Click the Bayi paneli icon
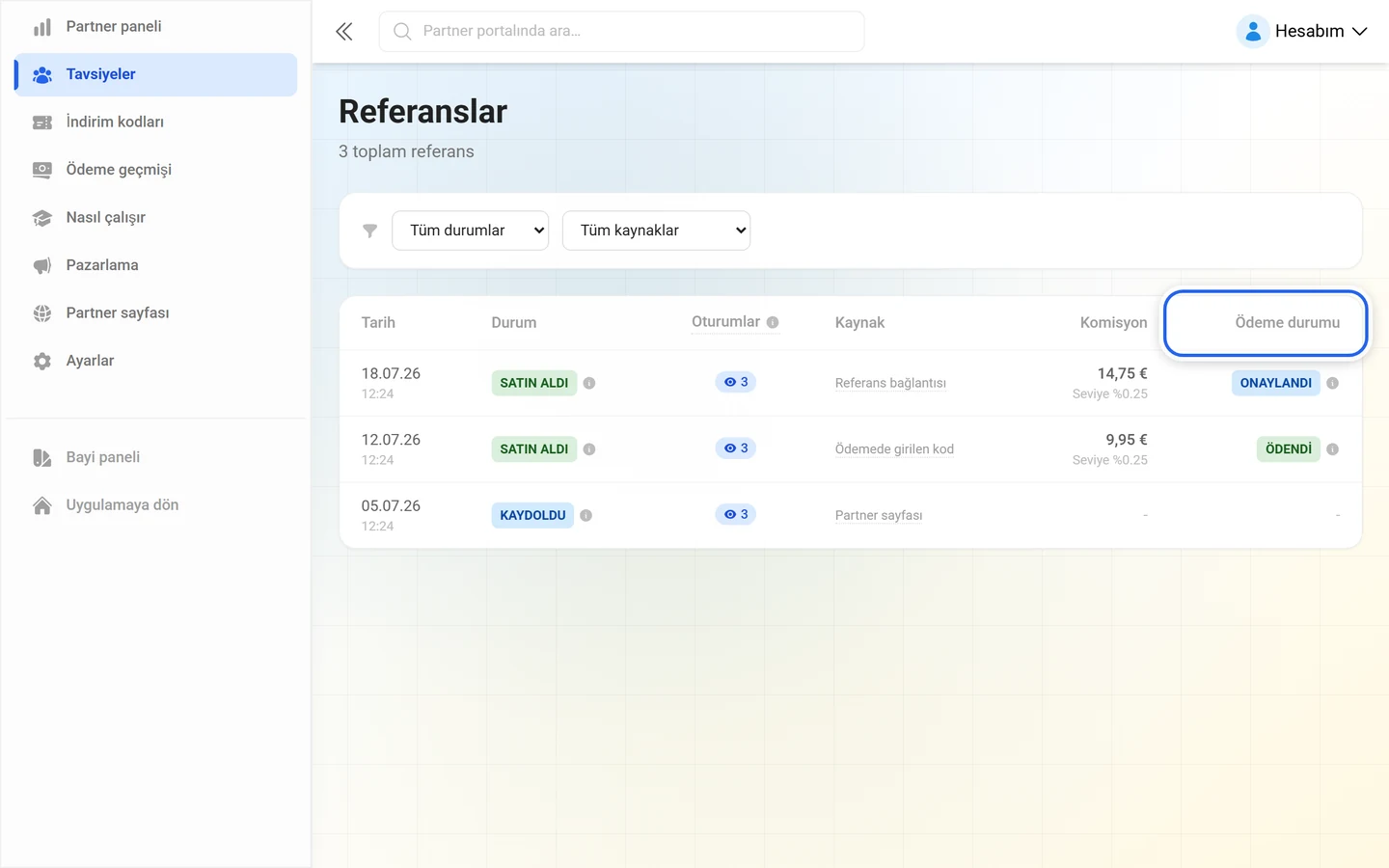Screen dimensions: 1389x868 pos(42,457)
